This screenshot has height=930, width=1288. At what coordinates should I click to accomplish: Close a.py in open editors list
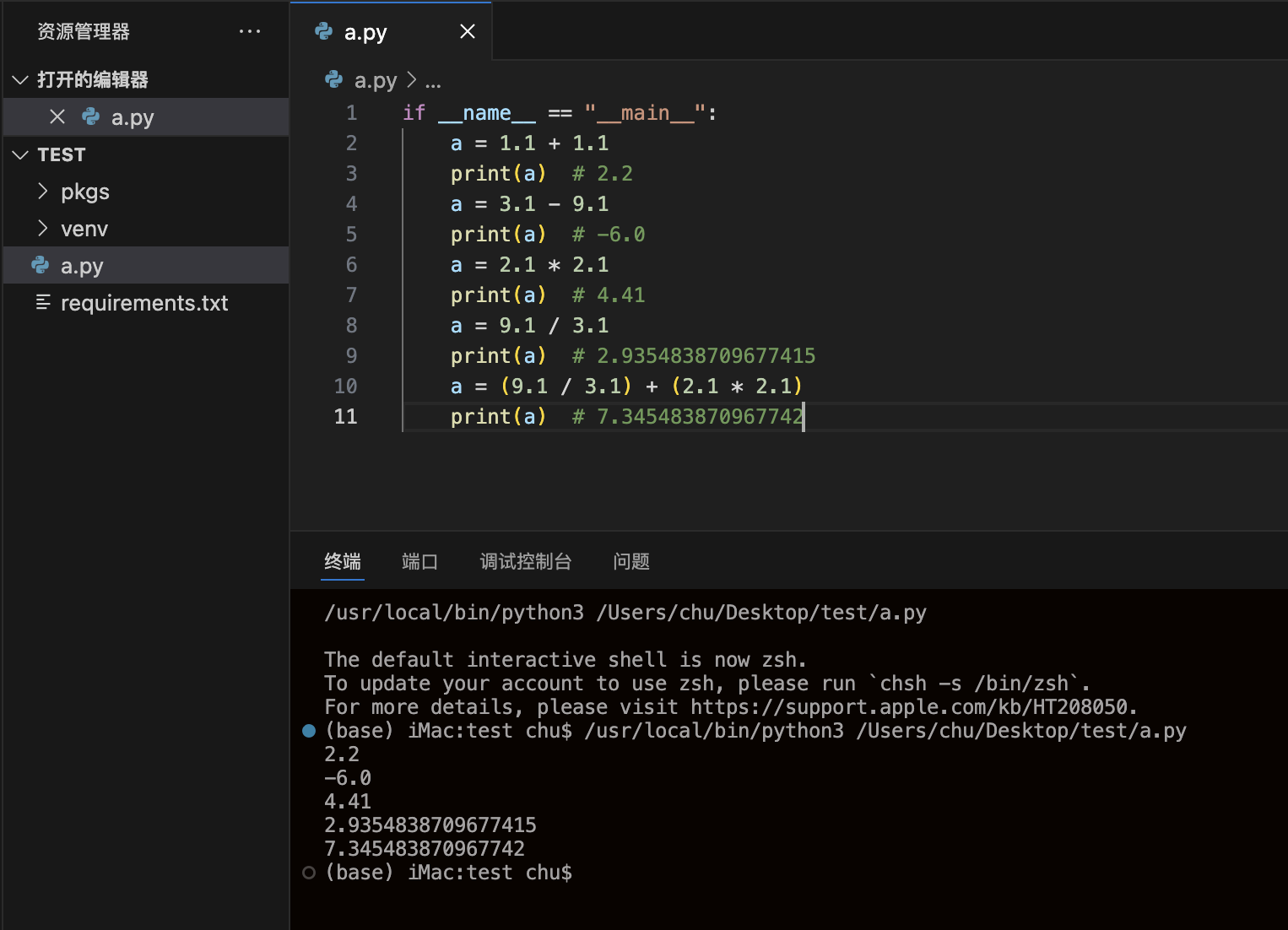pyautogui.click(x=57, y=117)
